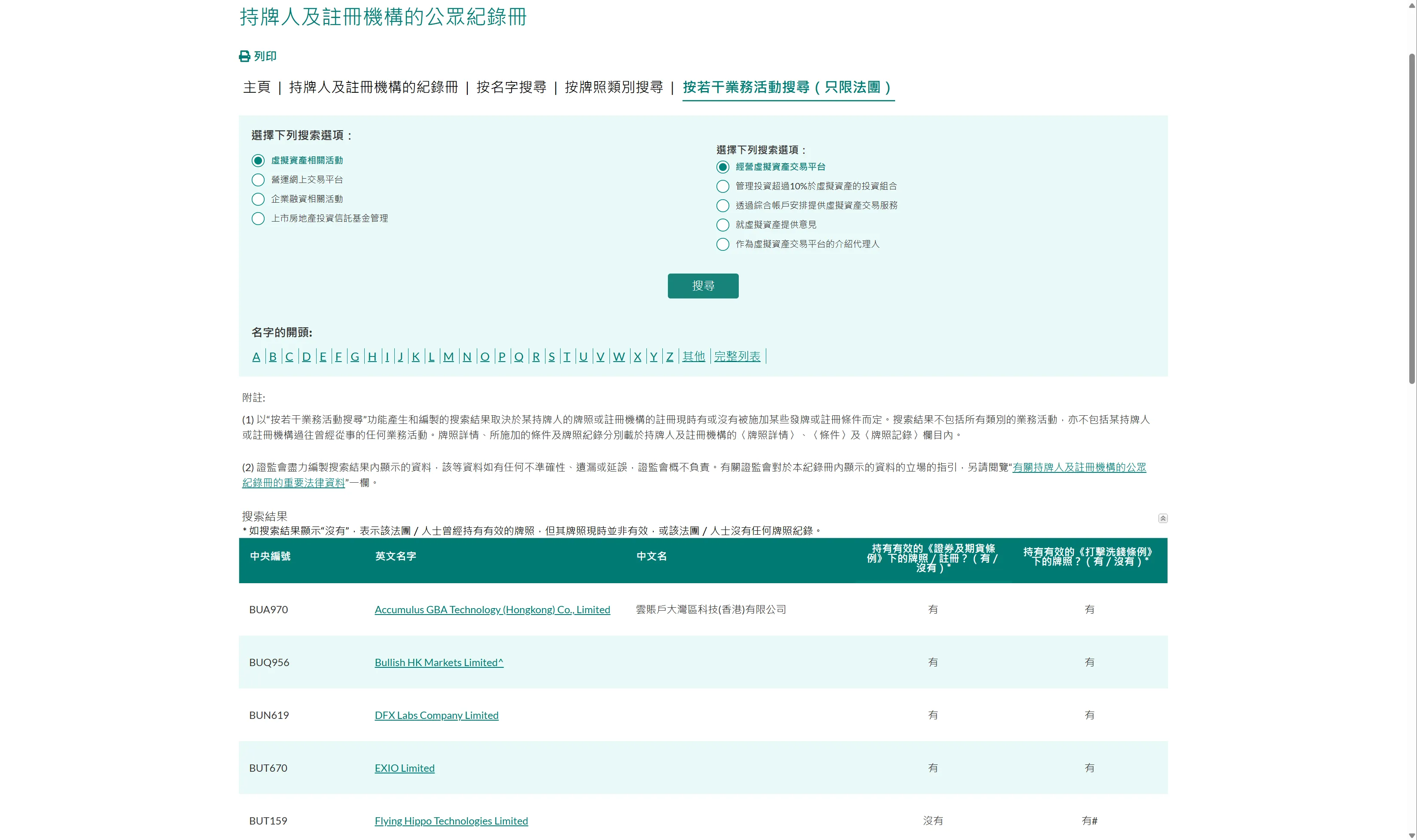1417x840 pixels.
Task: Open the 按名字搜尋 tab
Action: point(511,87)
